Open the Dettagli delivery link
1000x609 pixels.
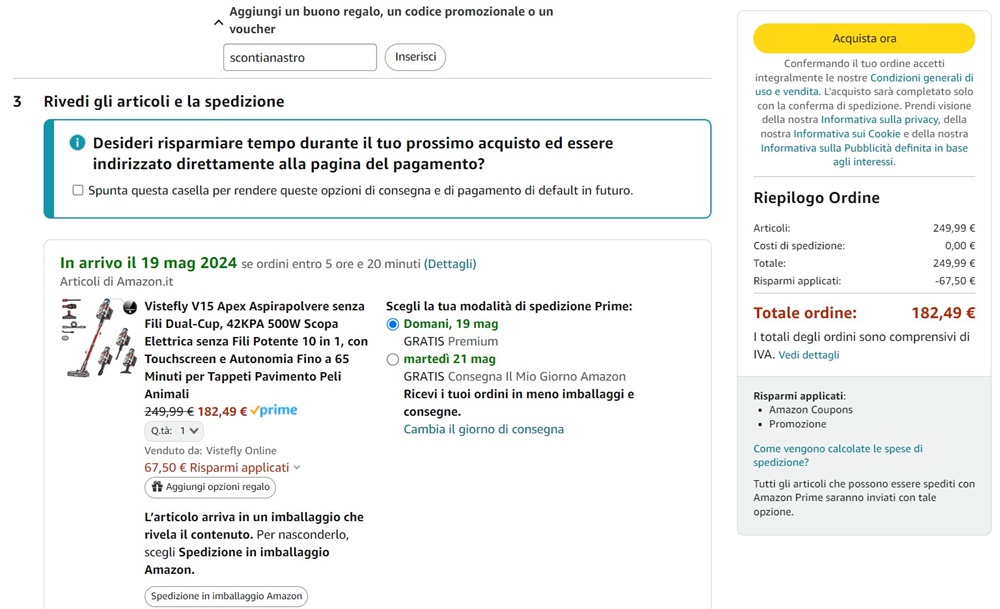[x=450, y=263]
